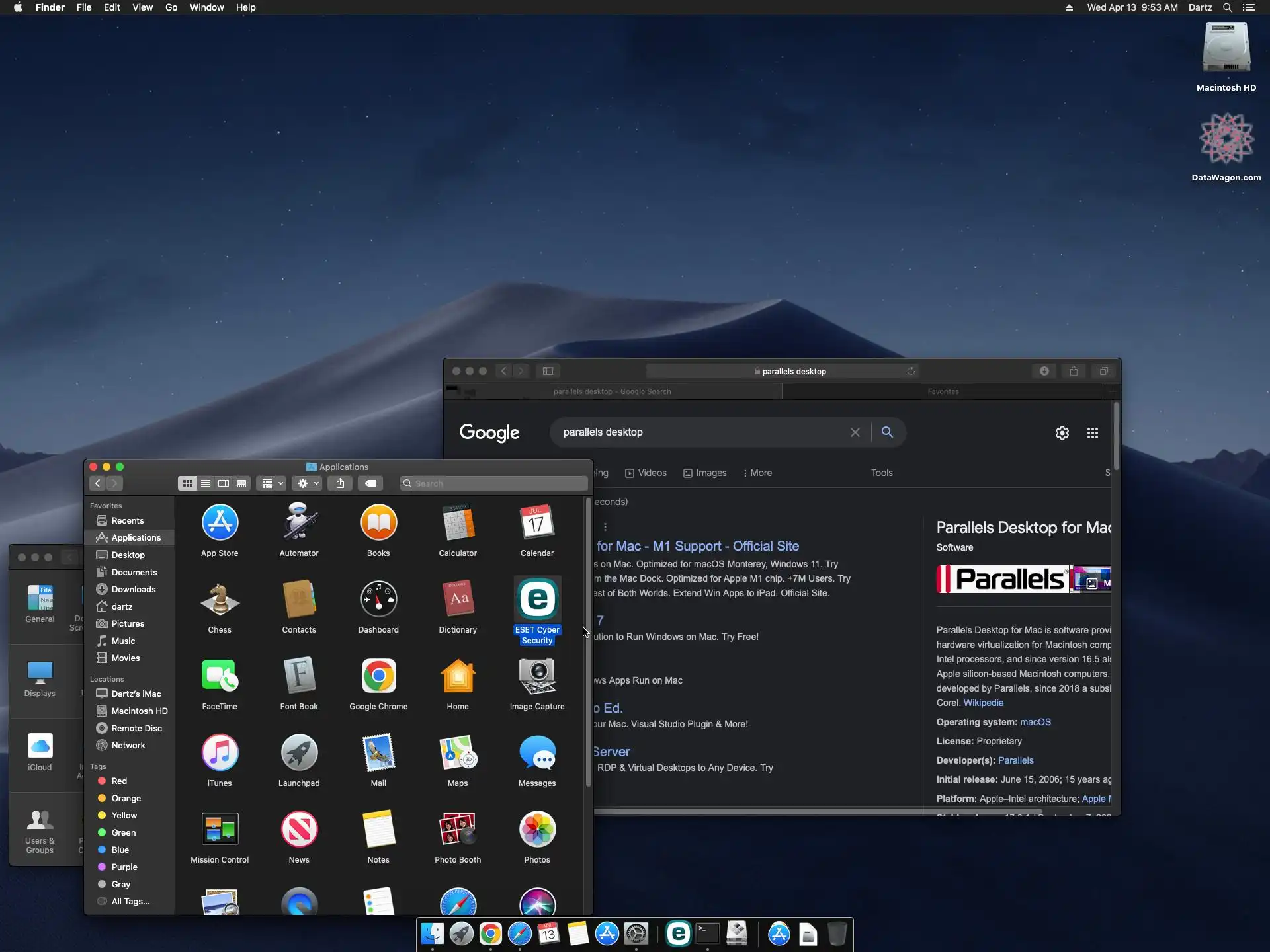The width and height of the screenshot is (1270, 952).
Task: Open the group-by arrangement dropdown
Action: coord(273,483)
